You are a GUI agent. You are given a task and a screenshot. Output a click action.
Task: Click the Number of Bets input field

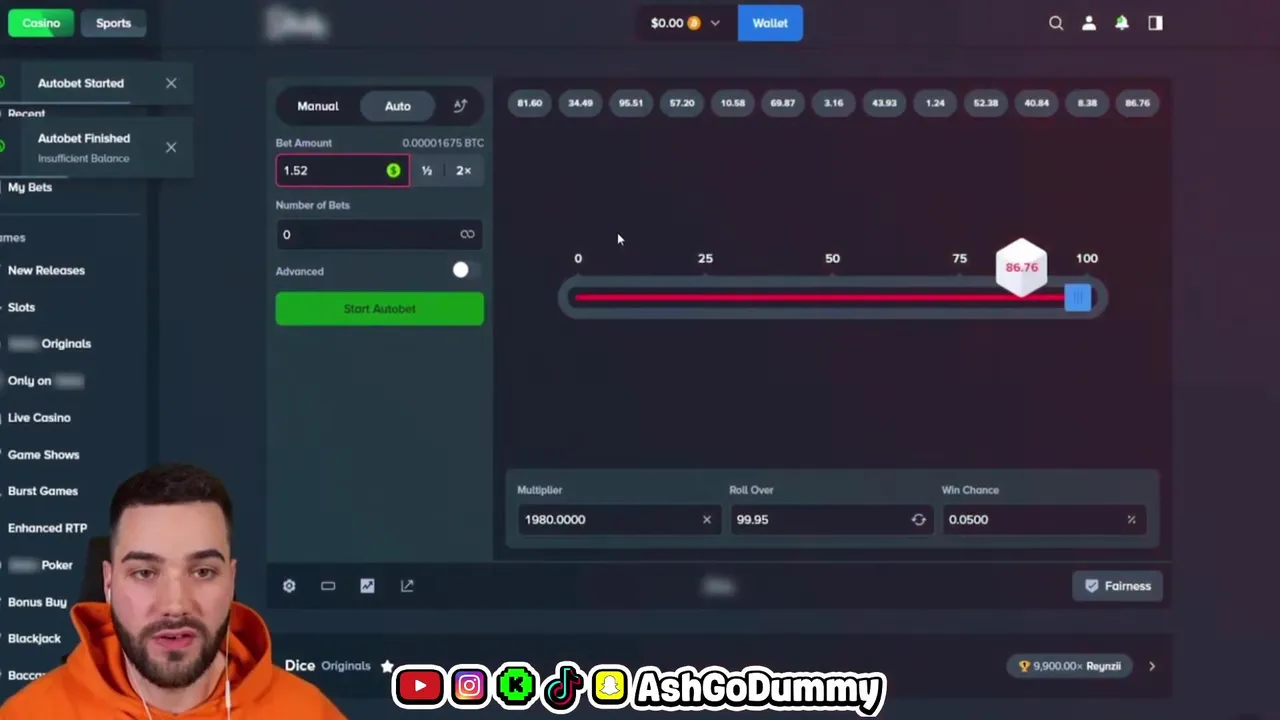tap(379, 234)
